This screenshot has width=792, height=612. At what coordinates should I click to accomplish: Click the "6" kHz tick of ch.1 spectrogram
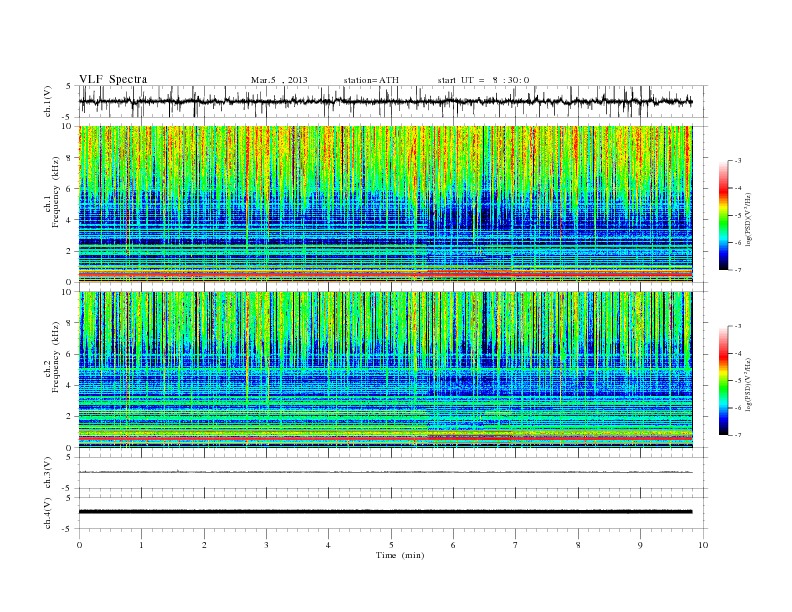[70, 189]
